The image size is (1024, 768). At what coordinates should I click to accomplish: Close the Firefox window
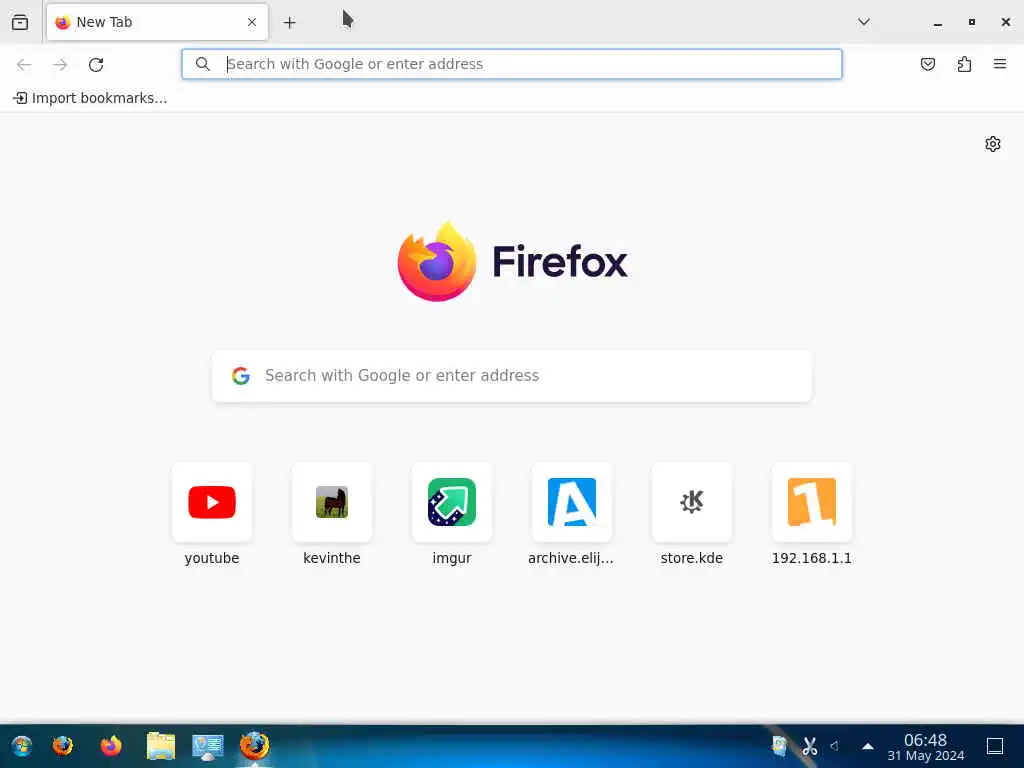click(x=1006, y=22)
